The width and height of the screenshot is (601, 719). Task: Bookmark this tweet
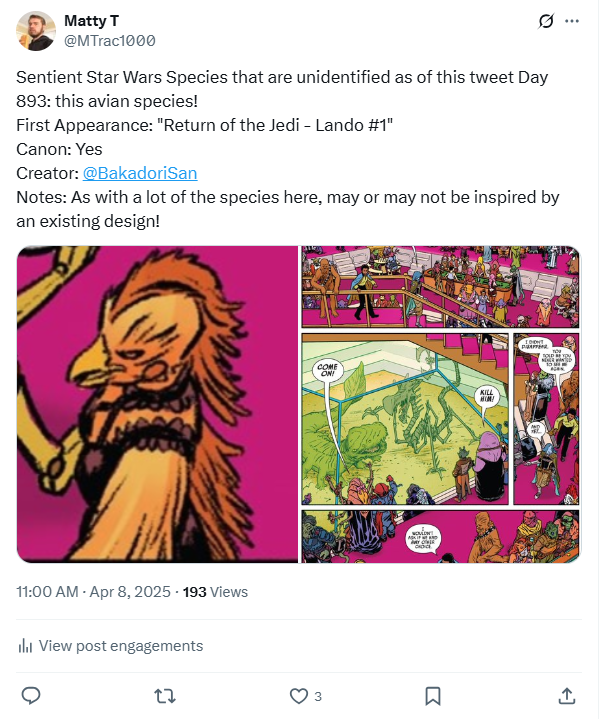pyautogui.click(x=432, y=695)
